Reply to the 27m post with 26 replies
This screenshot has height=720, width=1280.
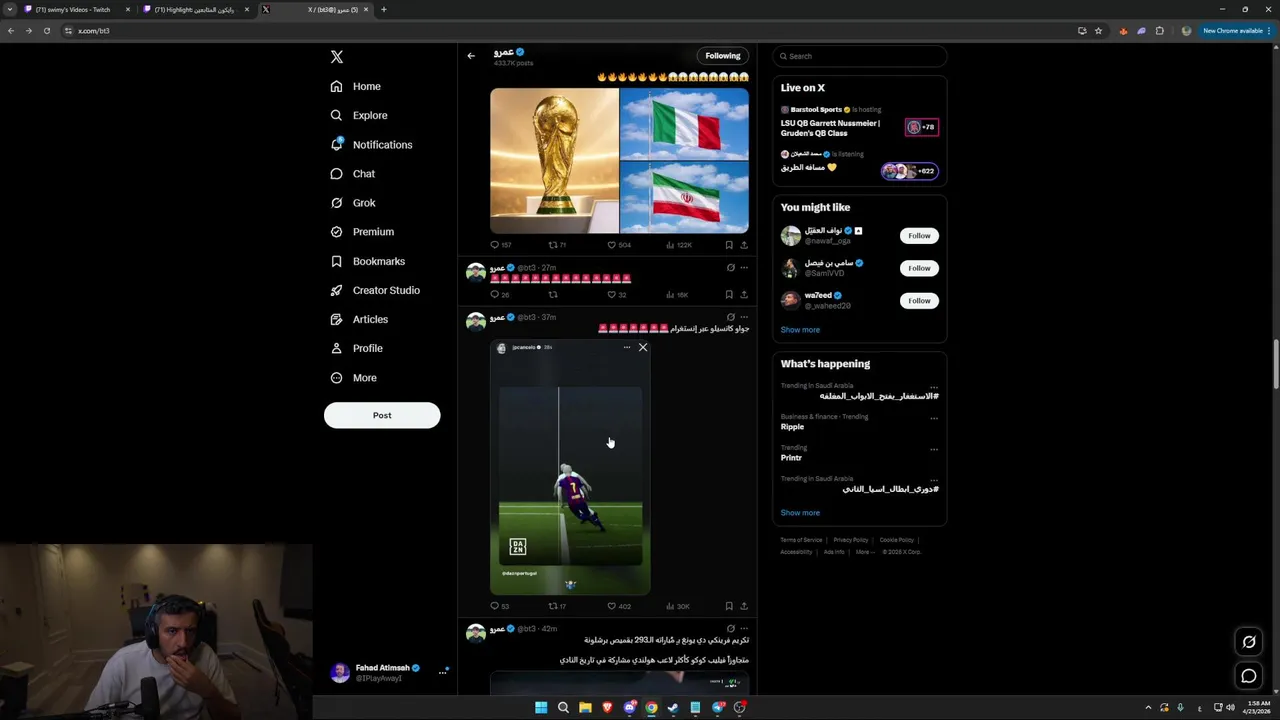point(499,295)
